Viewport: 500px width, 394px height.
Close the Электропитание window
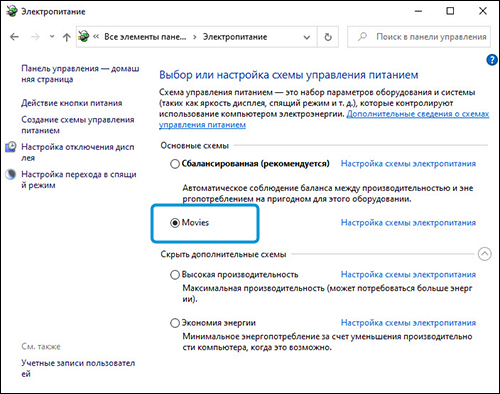(x=483, y=11)
